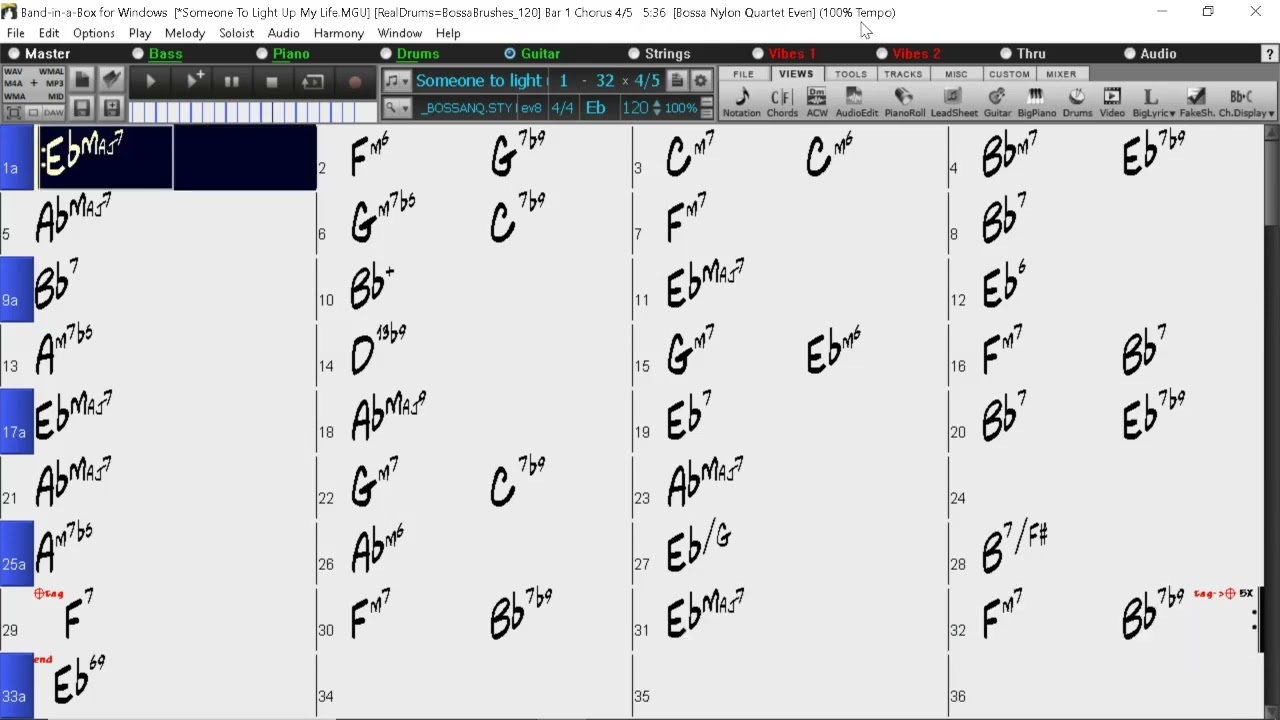Click the song title Someone to light
The image size is (1280, 720).
(479, 81)
